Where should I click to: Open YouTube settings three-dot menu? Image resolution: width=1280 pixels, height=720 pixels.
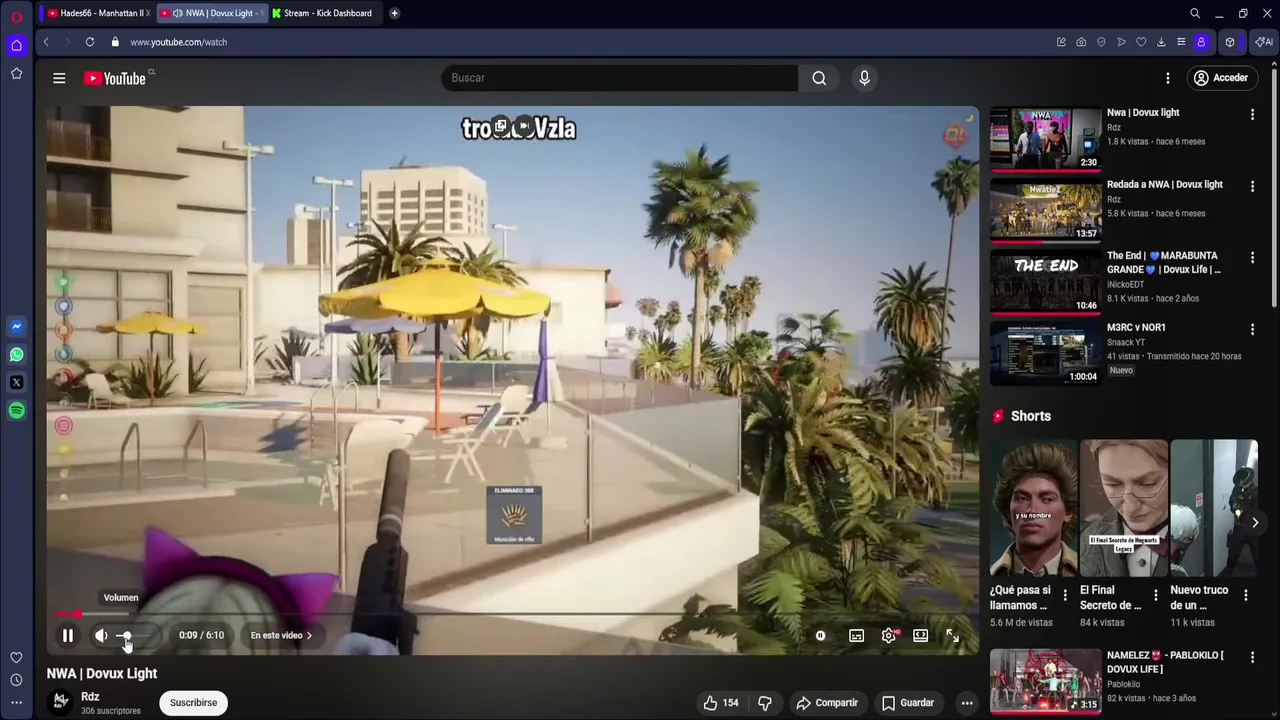(x=1167, y=78)
